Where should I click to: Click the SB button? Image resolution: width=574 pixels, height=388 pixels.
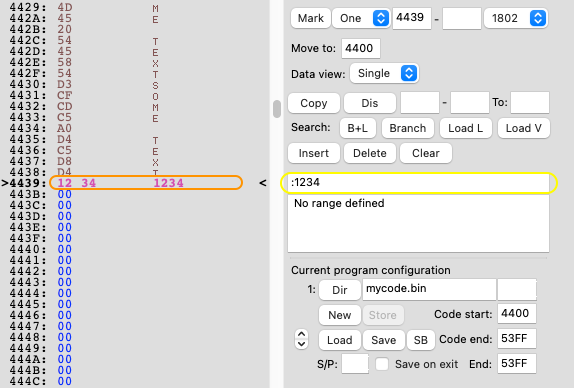(x=421, y=340)
